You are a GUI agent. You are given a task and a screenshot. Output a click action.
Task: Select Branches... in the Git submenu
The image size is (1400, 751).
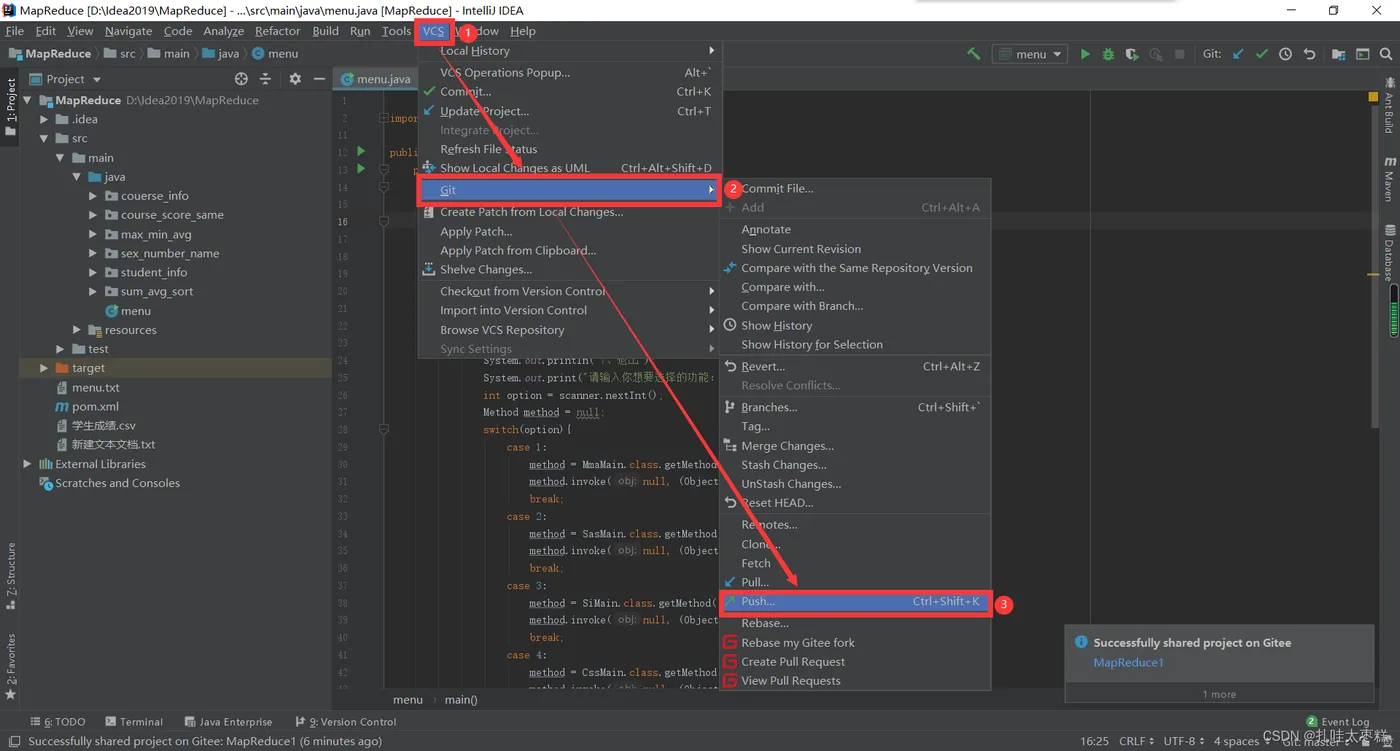855,407
